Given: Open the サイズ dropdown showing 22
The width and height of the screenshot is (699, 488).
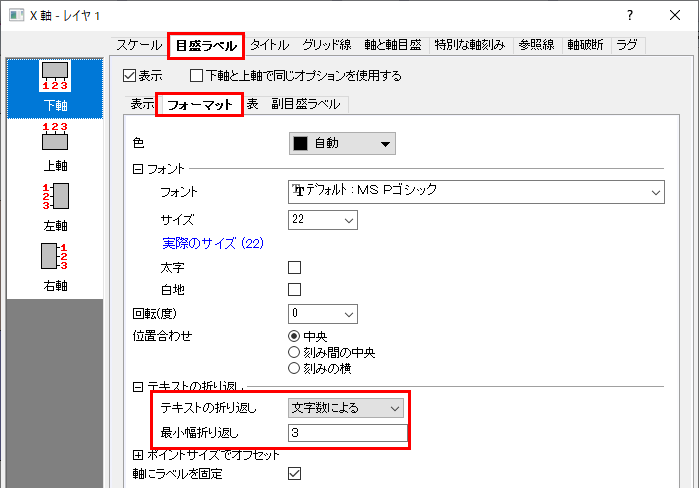Looking at the screenshot, I should pyautogui.click(x=323, y=220).
